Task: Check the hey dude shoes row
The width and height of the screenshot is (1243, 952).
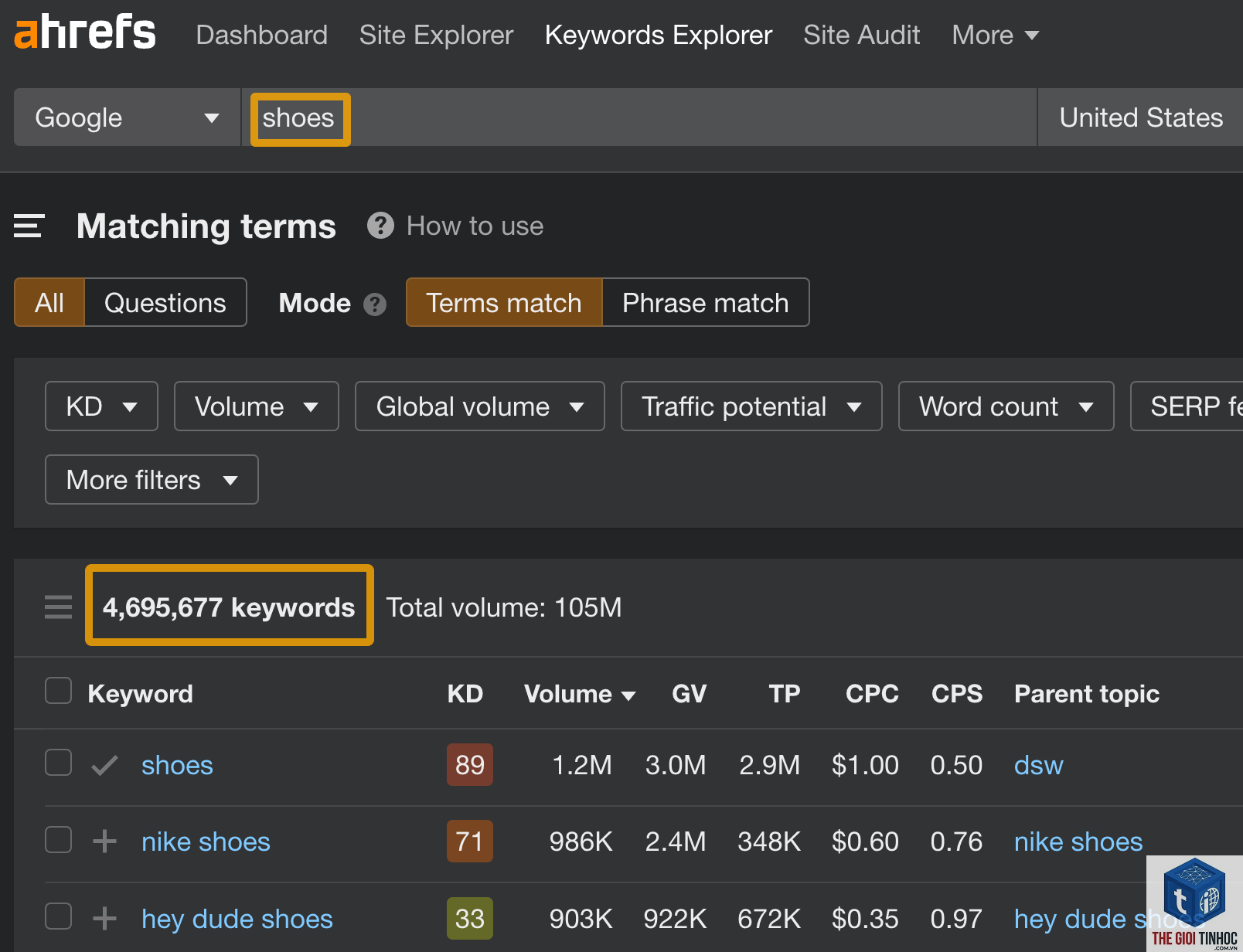Action: pos(58,916)
